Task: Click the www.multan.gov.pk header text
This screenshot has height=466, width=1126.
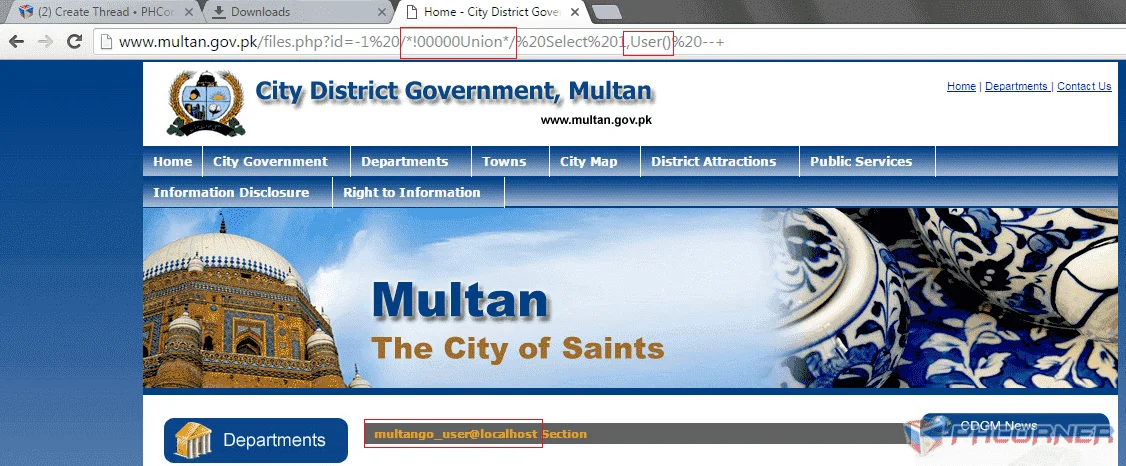Action: coord(596,120)
